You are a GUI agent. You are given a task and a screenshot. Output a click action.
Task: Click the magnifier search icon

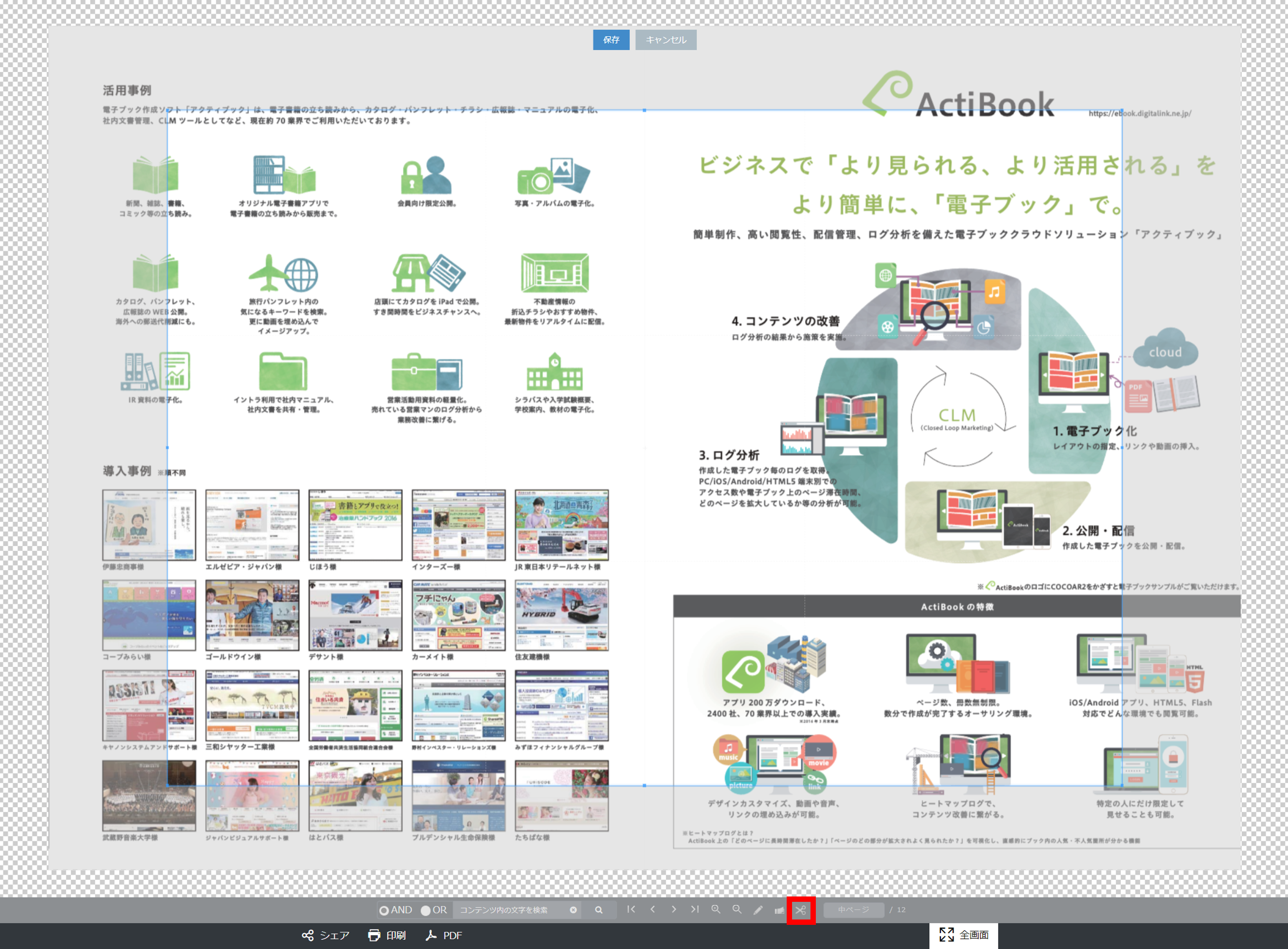tap(599, 910)
